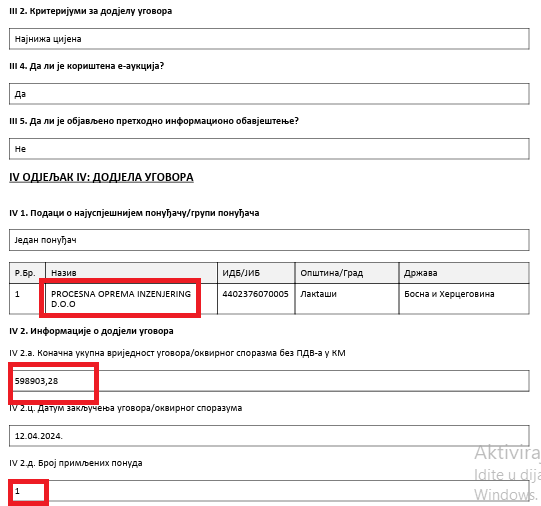Click the 'III 2. Критеријуми за додјелу уговора' label
541x506 pixels.
(x=90, y=11)
